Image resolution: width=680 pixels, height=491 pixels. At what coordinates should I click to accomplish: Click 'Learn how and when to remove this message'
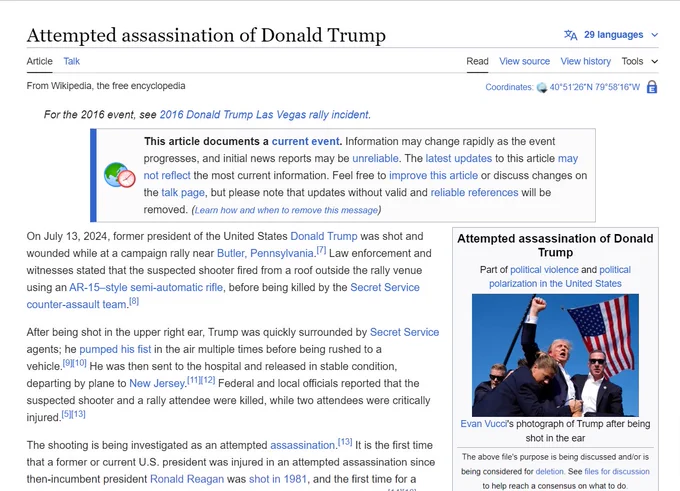pyautogui.click(x=286, y=210)
